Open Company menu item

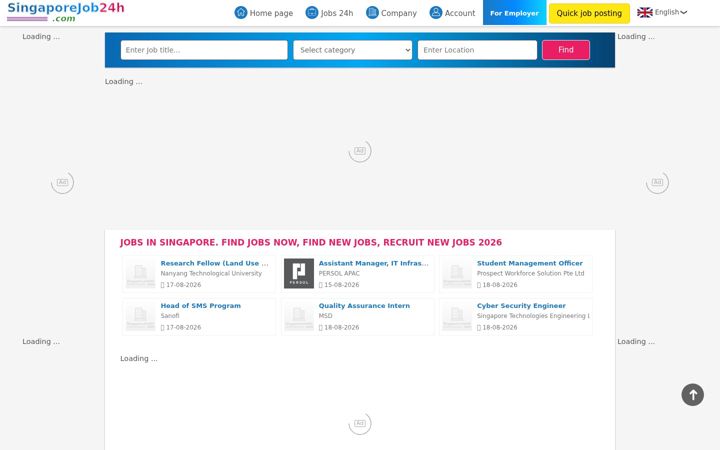[391, 13]
